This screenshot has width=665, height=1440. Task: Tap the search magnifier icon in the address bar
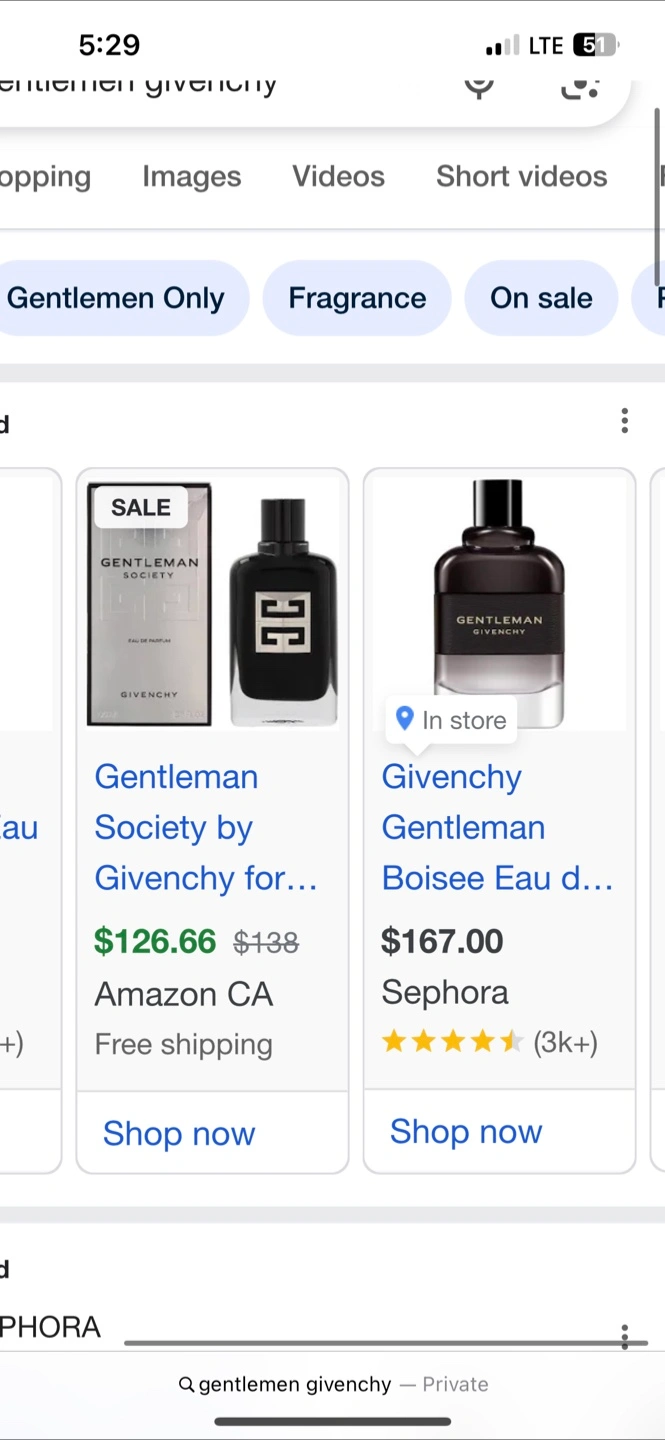coord(186,1385)
